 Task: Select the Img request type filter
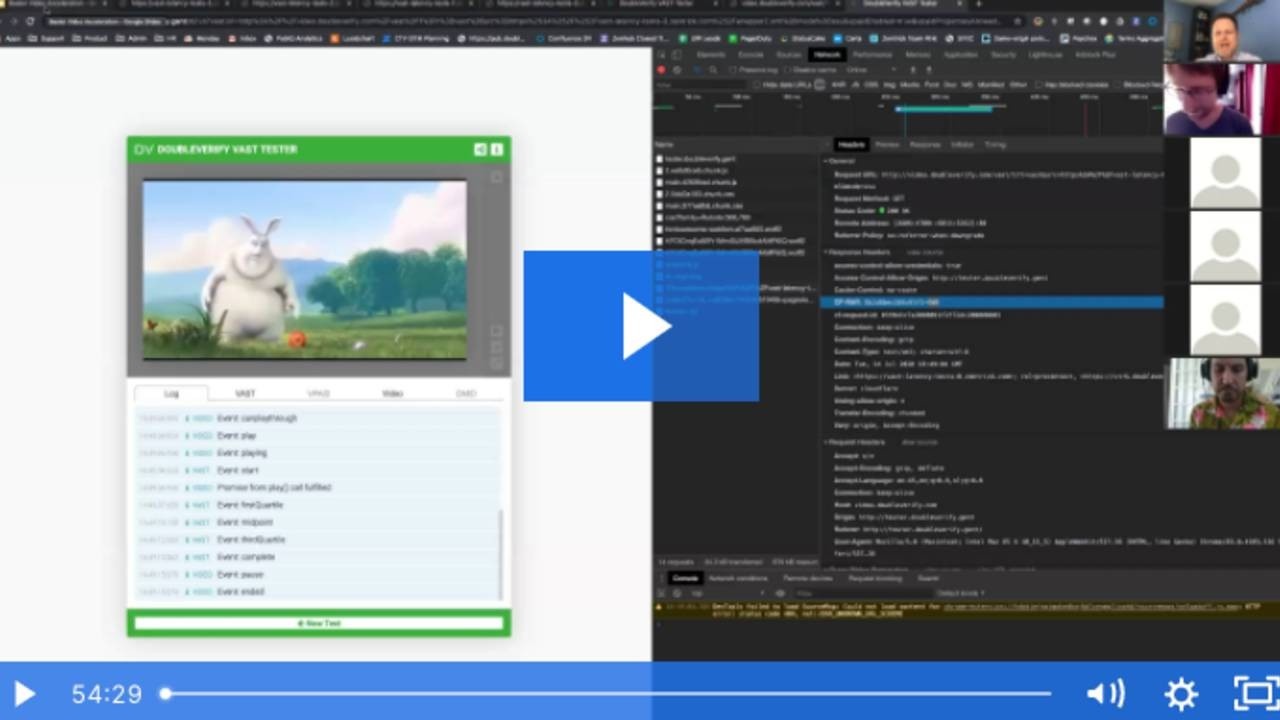(890, 85)
